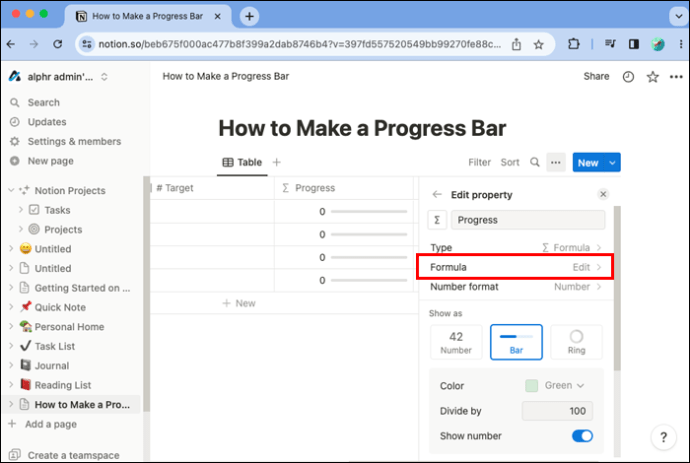Click Share in the Notion top bar

click(x=596, y=77)
